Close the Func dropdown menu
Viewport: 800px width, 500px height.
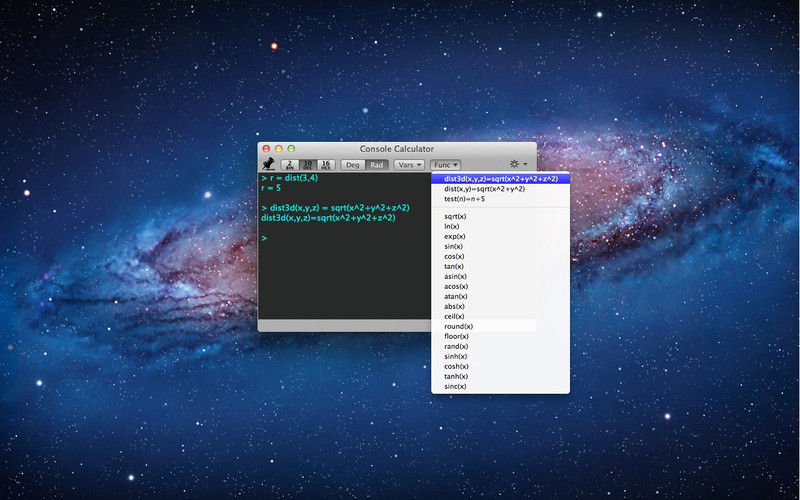(445, 165)
